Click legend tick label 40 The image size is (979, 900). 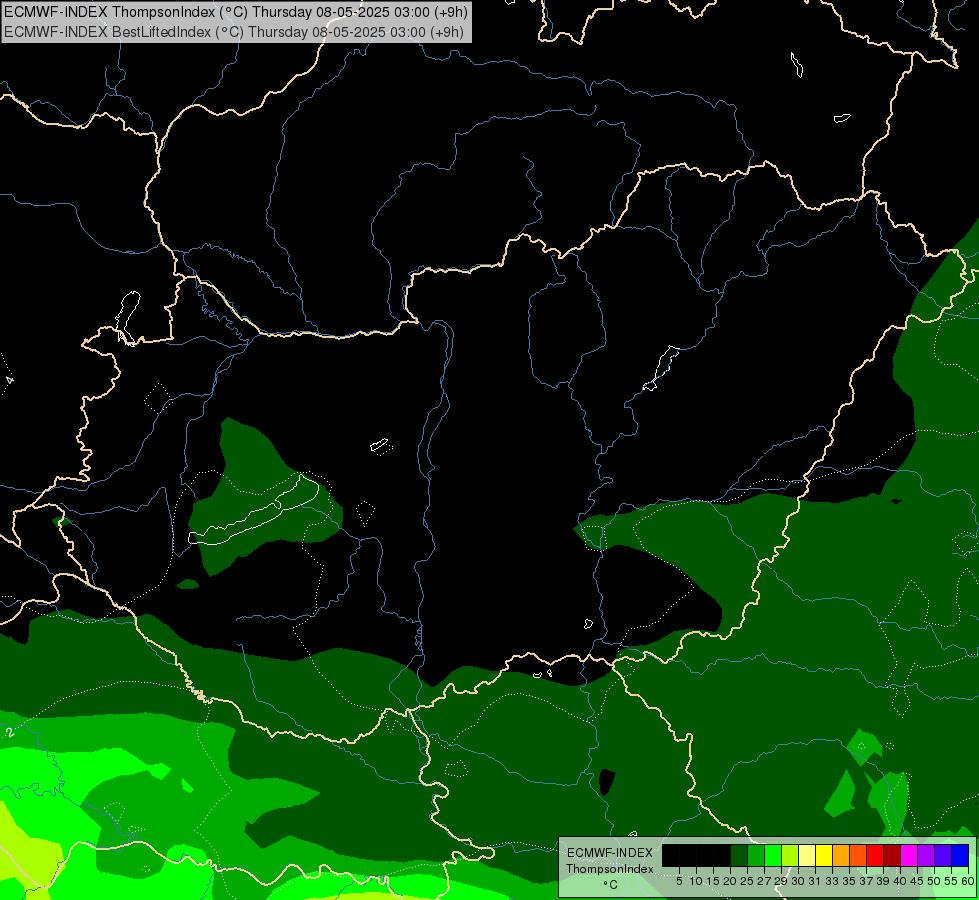900,881
